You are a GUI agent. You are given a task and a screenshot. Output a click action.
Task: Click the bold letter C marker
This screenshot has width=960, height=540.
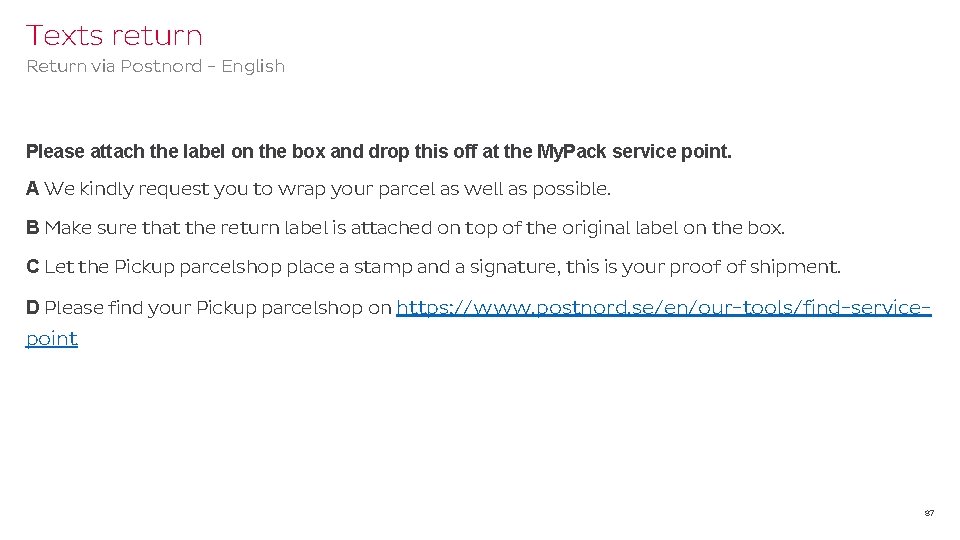33,267
